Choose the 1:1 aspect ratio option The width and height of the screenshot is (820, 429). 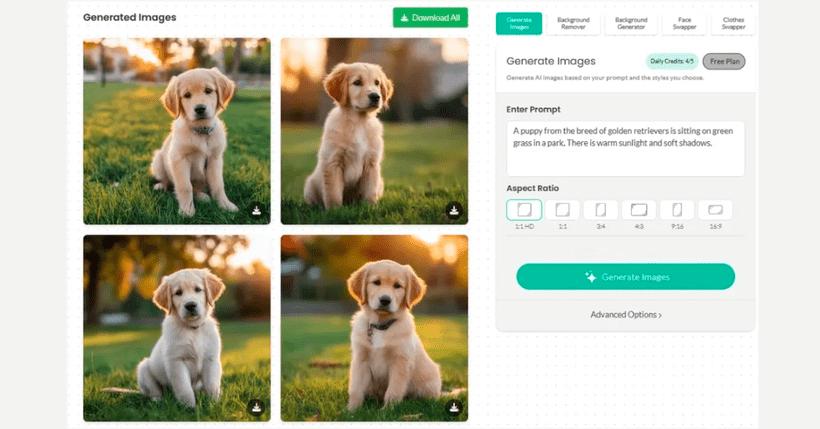coord(562,210)
